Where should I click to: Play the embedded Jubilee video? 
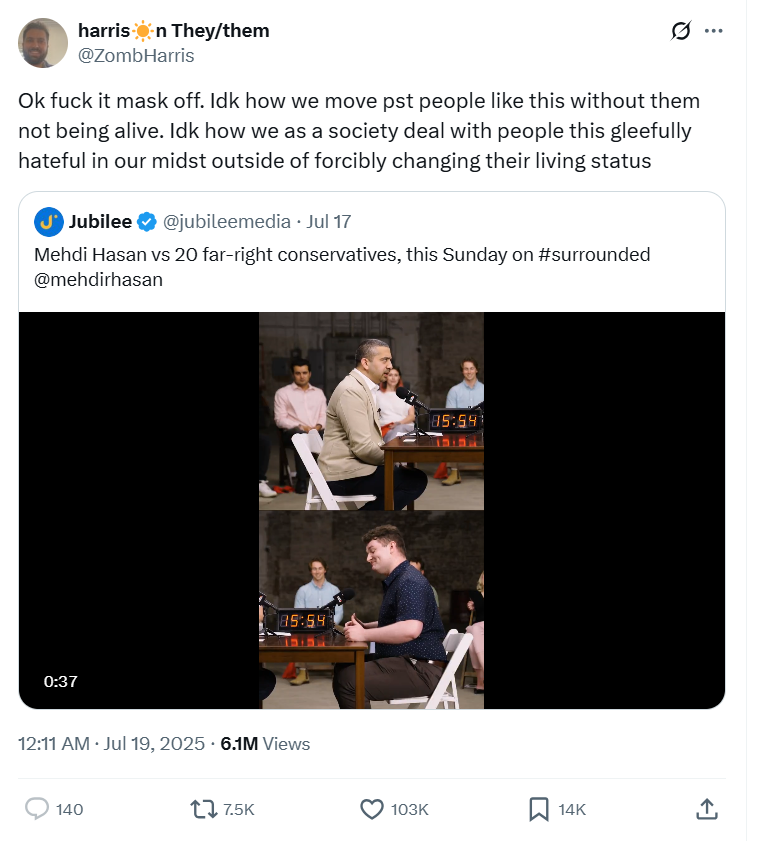(372, 510)
